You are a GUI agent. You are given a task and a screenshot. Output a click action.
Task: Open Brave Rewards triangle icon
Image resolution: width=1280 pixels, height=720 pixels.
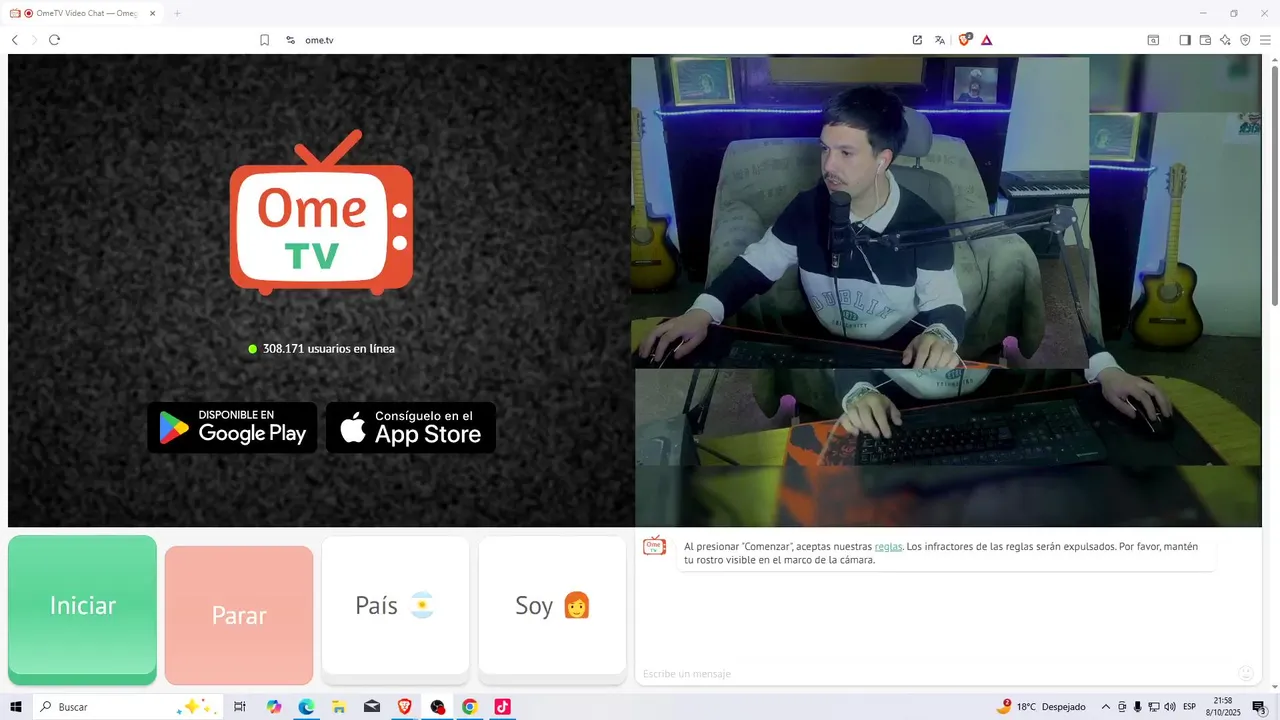(987, 40)
